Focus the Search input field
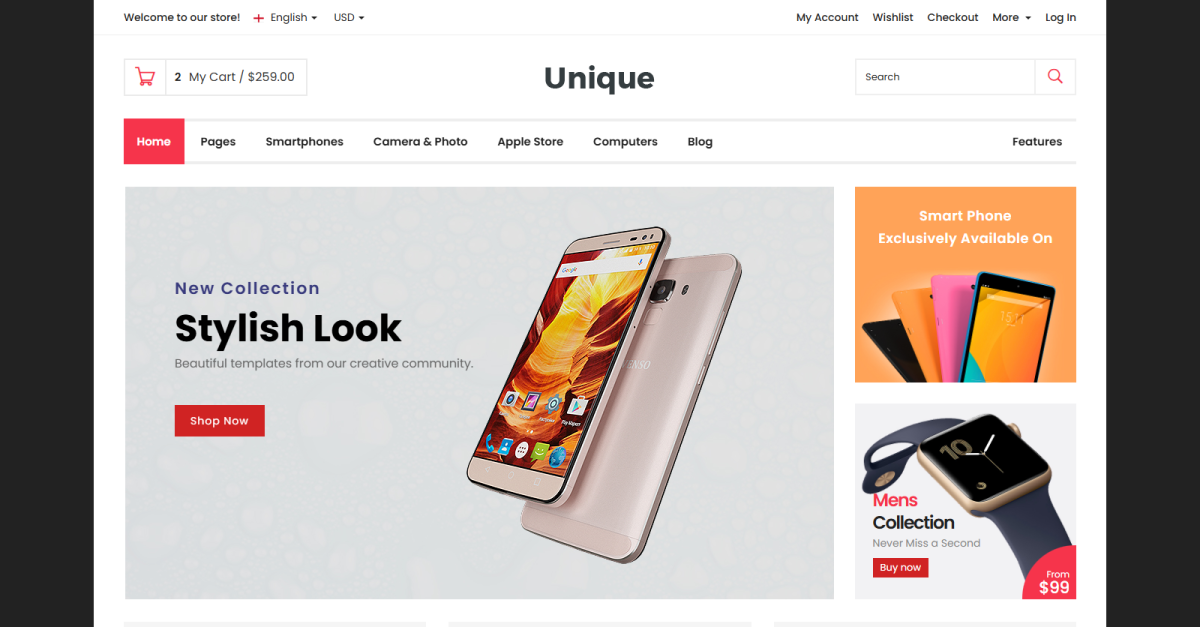This screenshot has height=627, width=1200. click(x=945, y=77)
